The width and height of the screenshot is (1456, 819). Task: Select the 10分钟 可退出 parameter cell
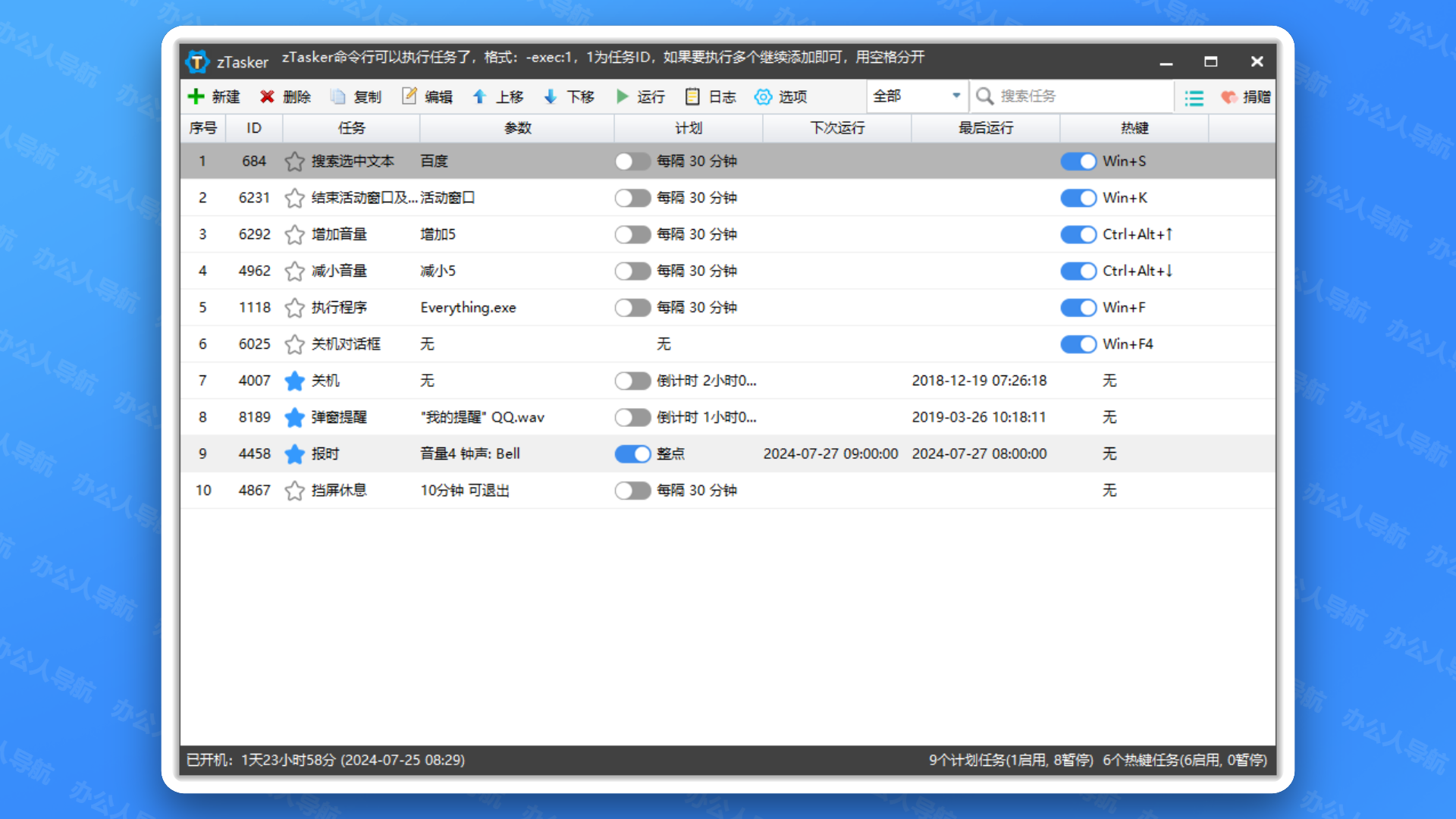465,491
